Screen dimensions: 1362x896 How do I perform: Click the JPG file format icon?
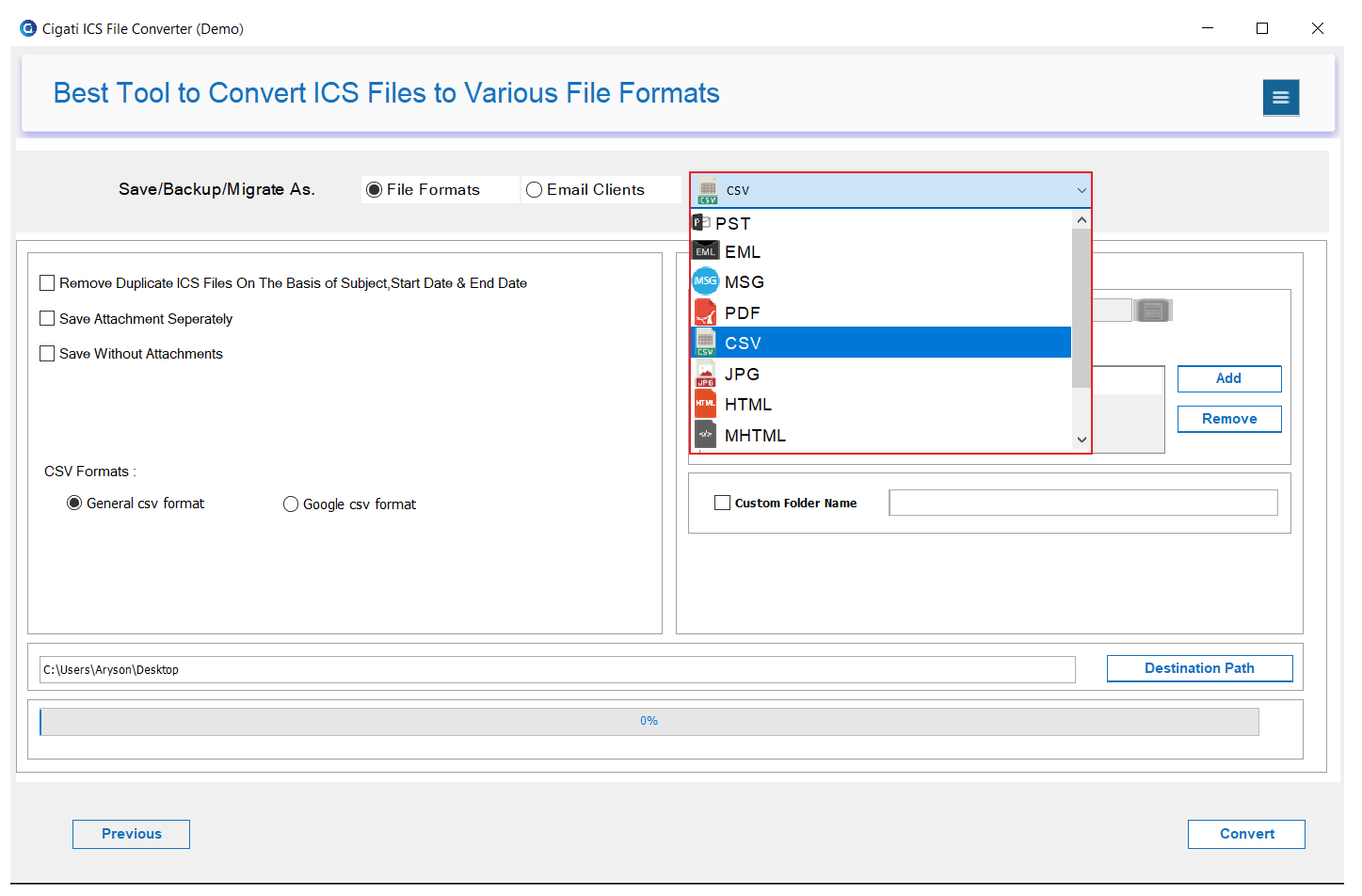(x=705, y=374)
